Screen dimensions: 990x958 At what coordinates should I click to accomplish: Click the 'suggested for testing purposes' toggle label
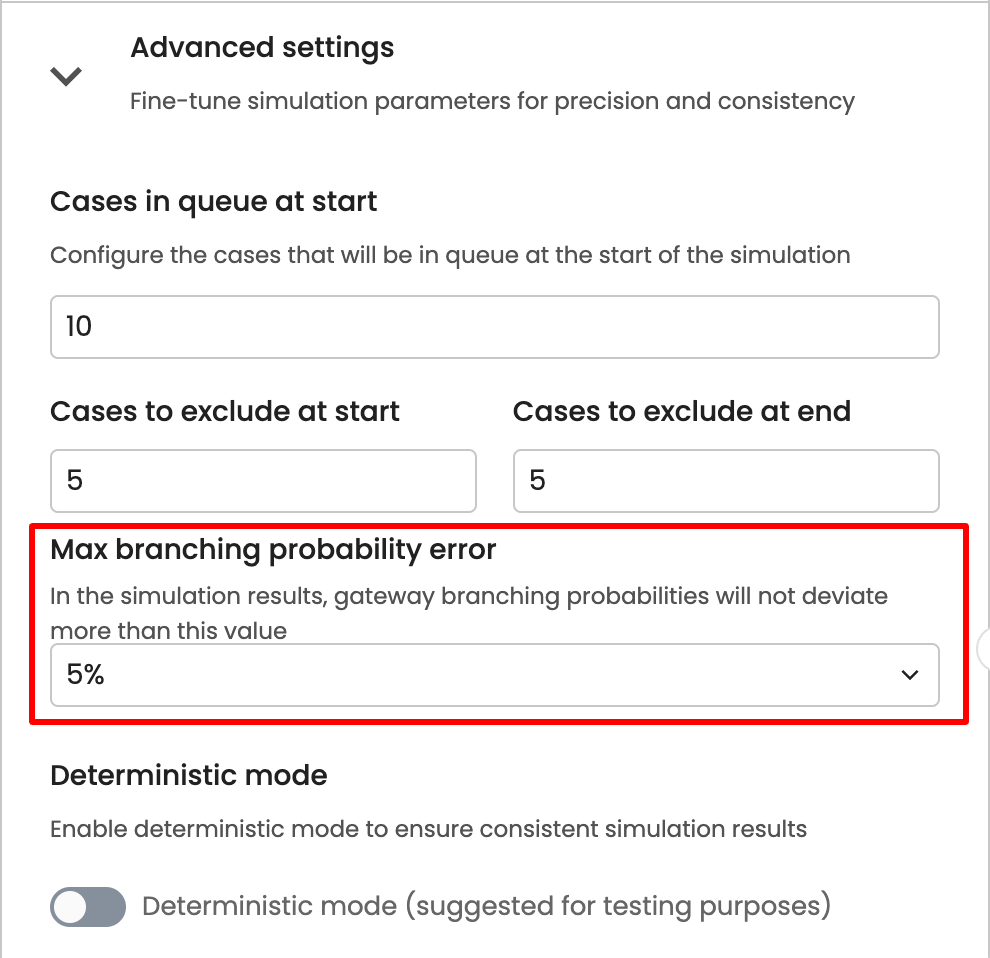487,907
